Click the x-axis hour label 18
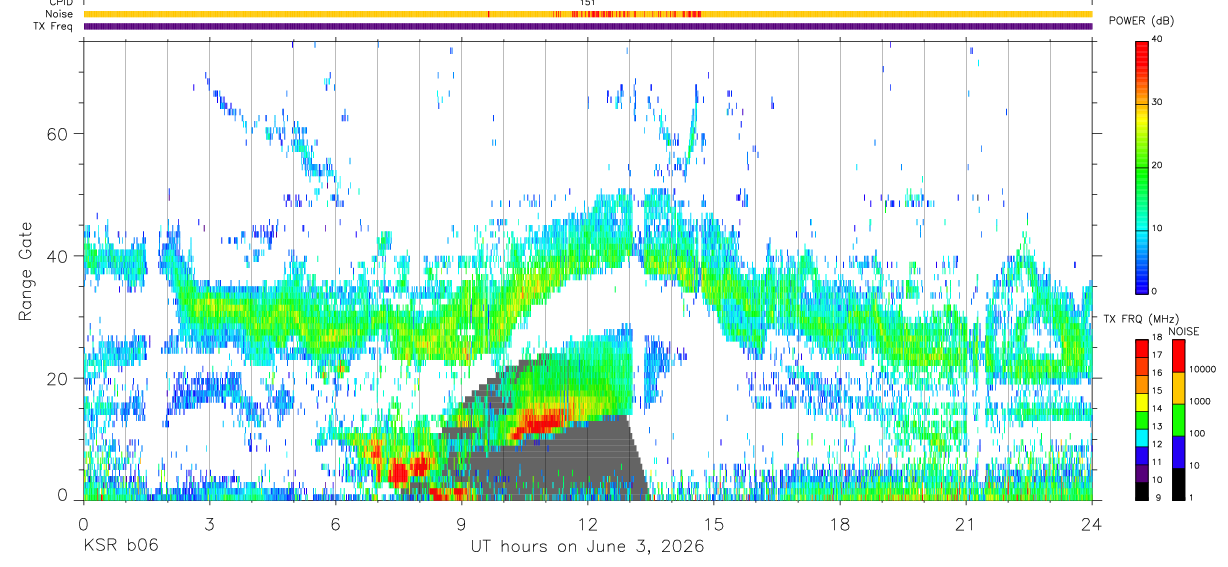 coord(840,524)
